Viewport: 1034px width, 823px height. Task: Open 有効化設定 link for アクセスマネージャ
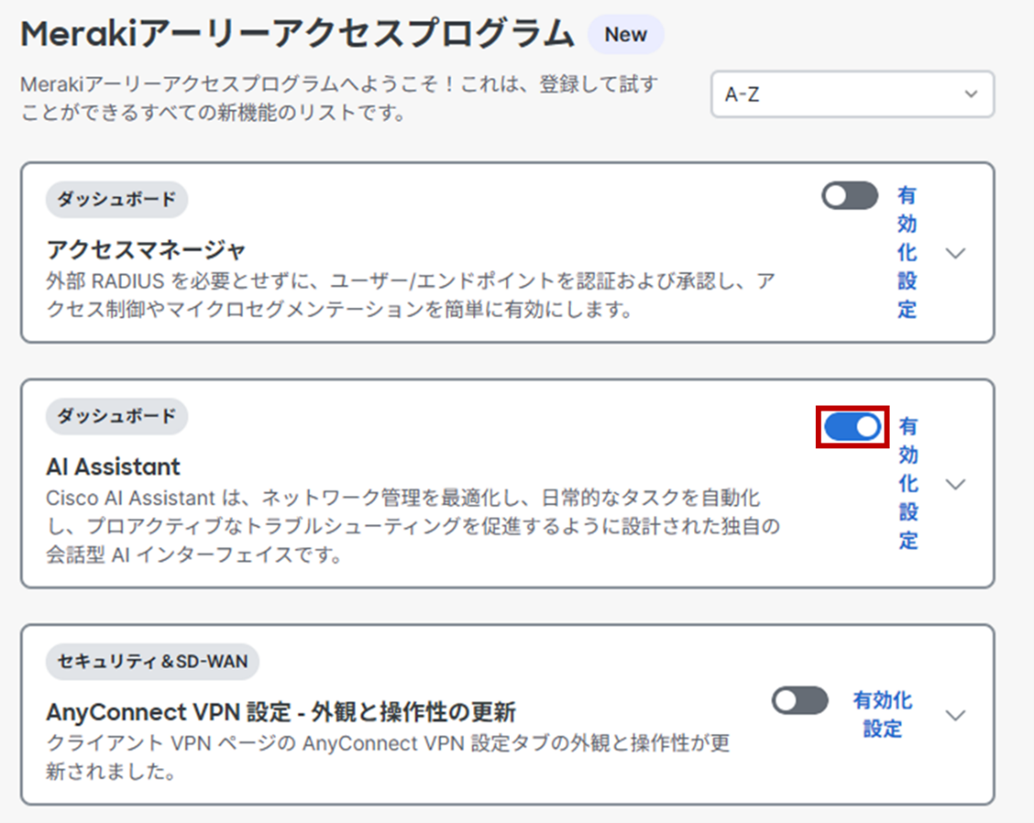pos(907,253)
